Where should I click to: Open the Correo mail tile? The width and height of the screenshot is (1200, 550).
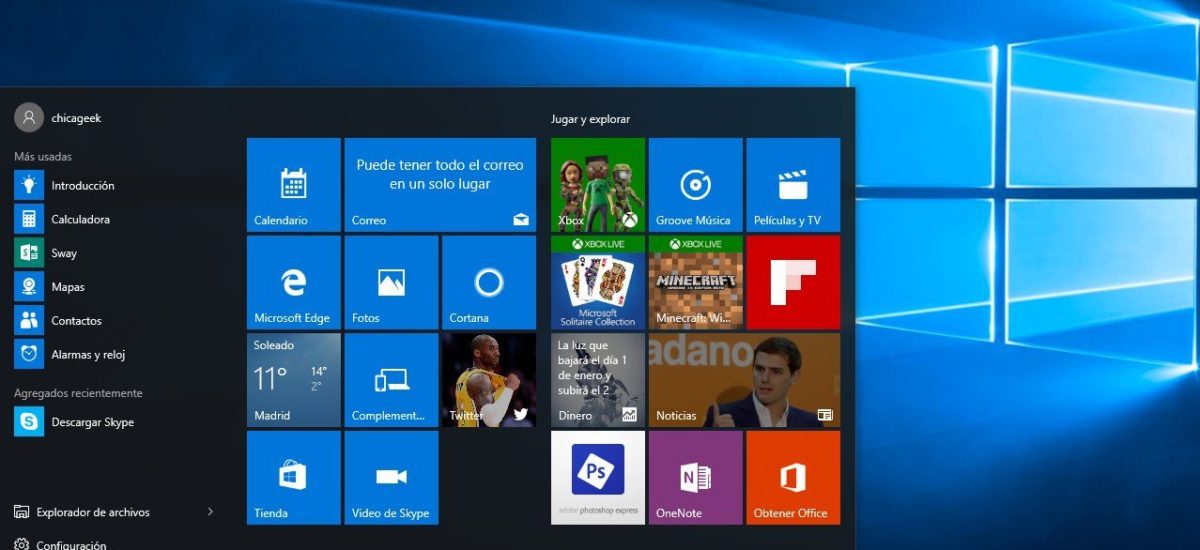coord(440,185)
